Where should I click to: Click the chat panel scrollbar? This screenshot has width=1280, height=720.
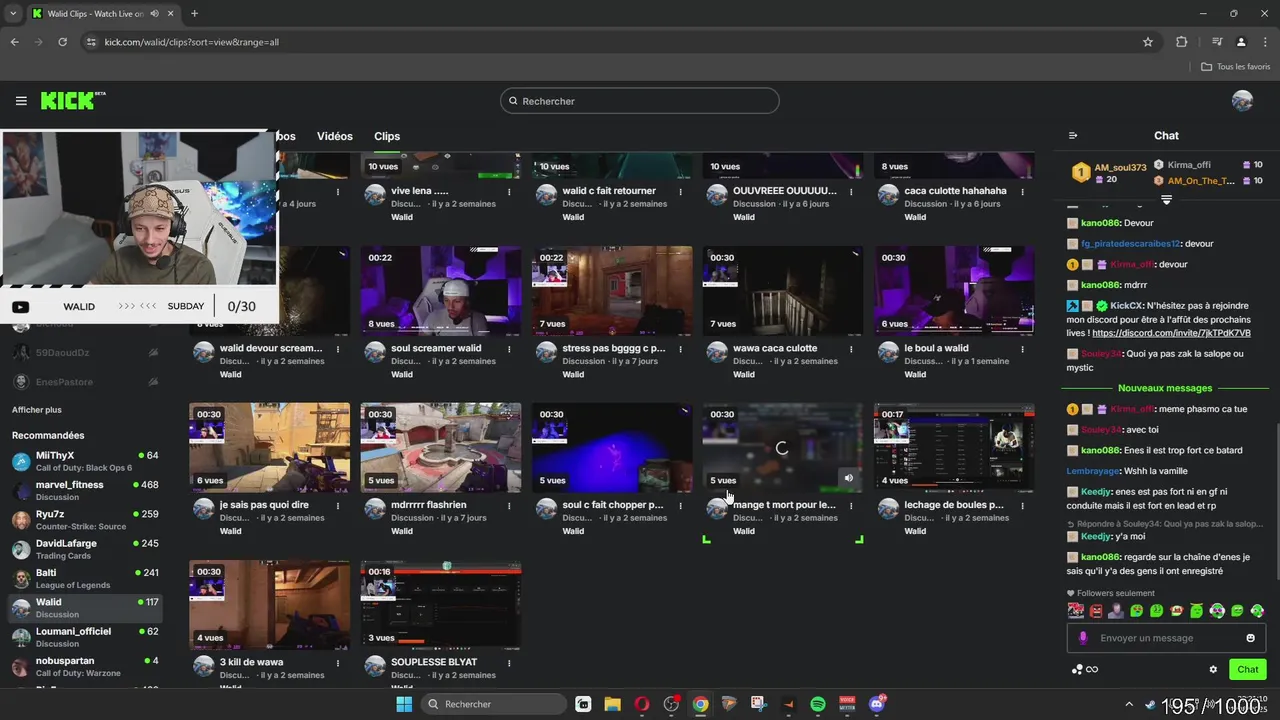point(1276,500)
